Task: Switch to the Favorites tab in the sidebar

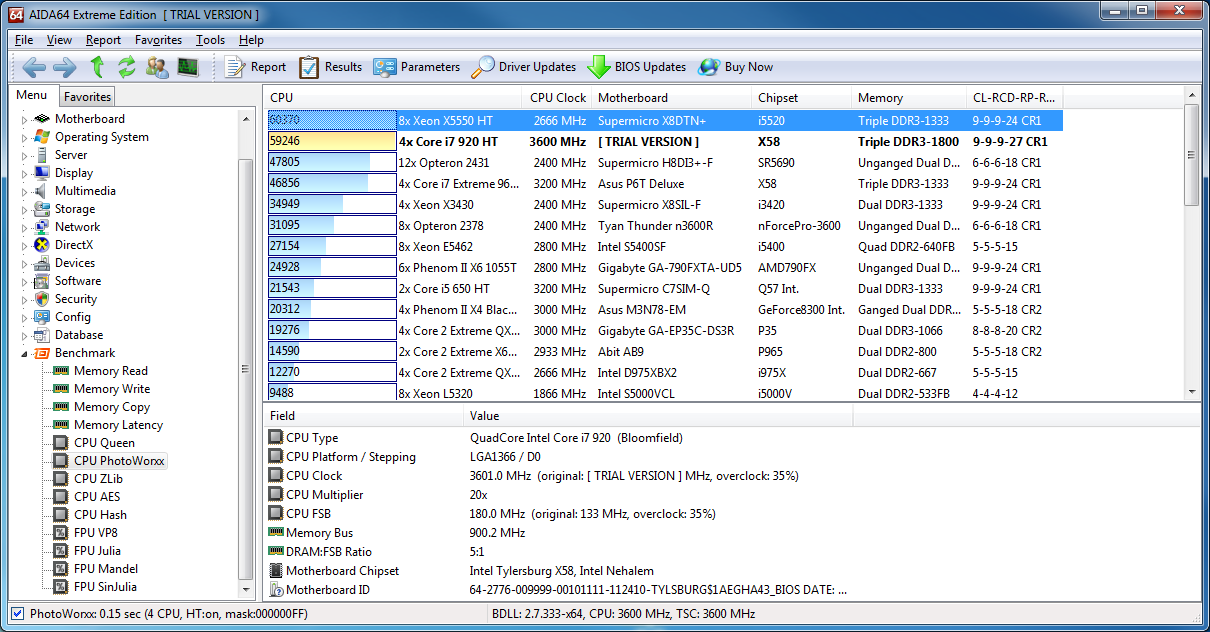Action: (87, 97)
